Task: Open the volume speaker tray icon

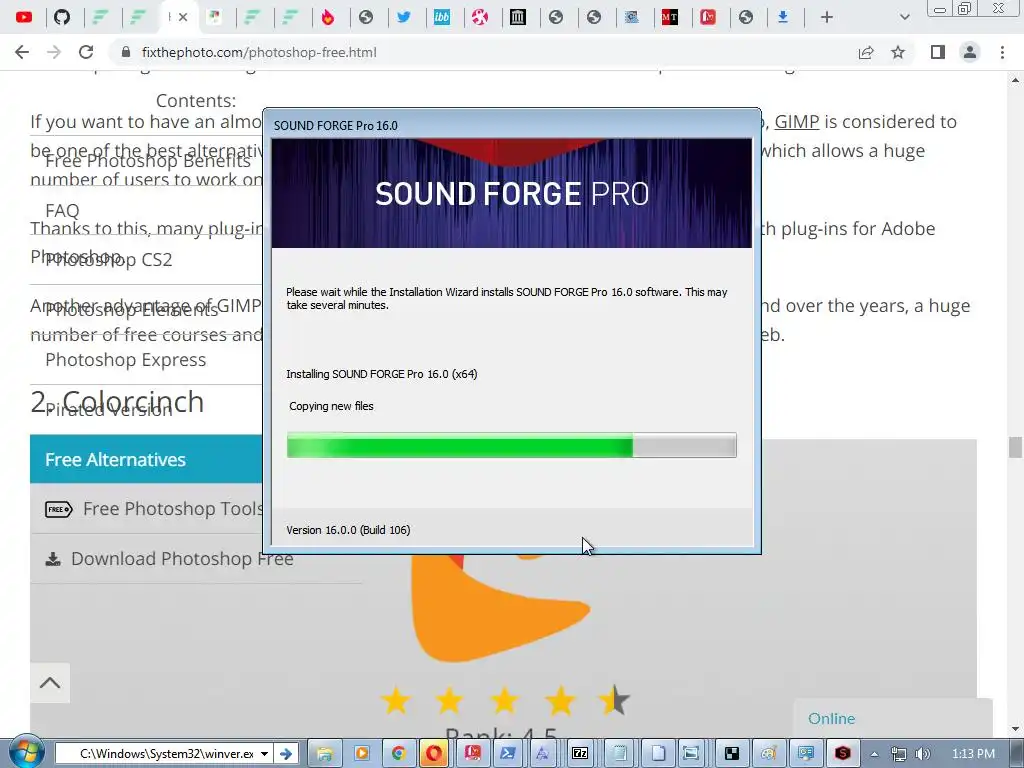Action: coord(923,754)
